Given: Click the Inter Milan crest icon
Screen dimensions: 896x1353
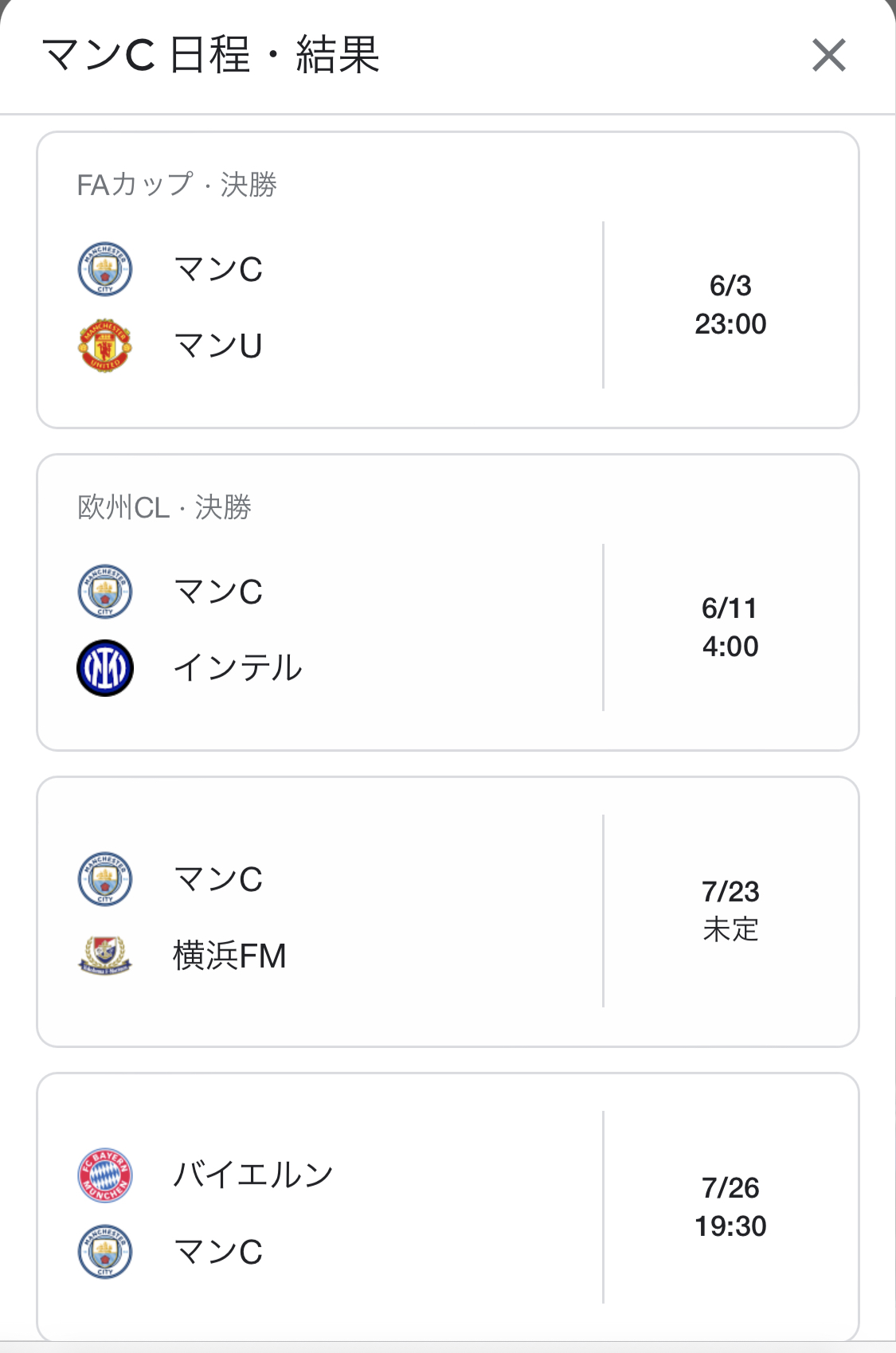Looking at the screenshot, I should pos(105,668).
